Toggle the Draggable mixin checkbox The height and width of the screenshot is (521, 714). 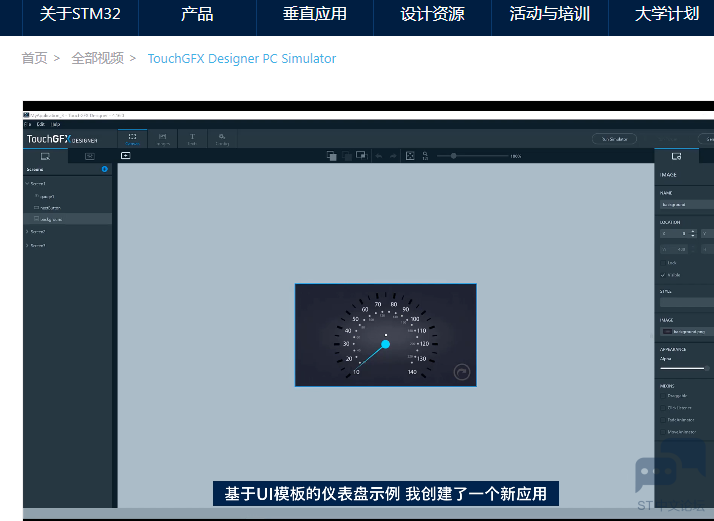(x=663, y=396)
